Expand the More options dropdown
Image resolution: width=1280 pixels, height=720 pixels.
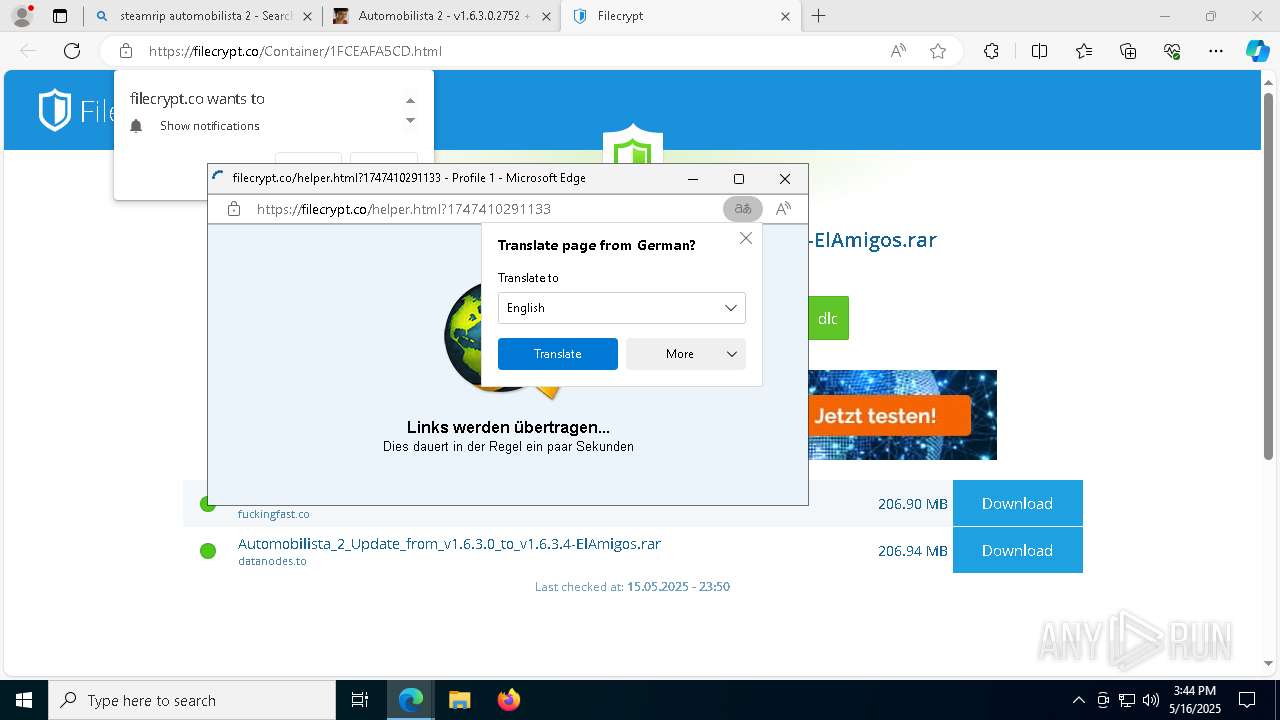686,354
